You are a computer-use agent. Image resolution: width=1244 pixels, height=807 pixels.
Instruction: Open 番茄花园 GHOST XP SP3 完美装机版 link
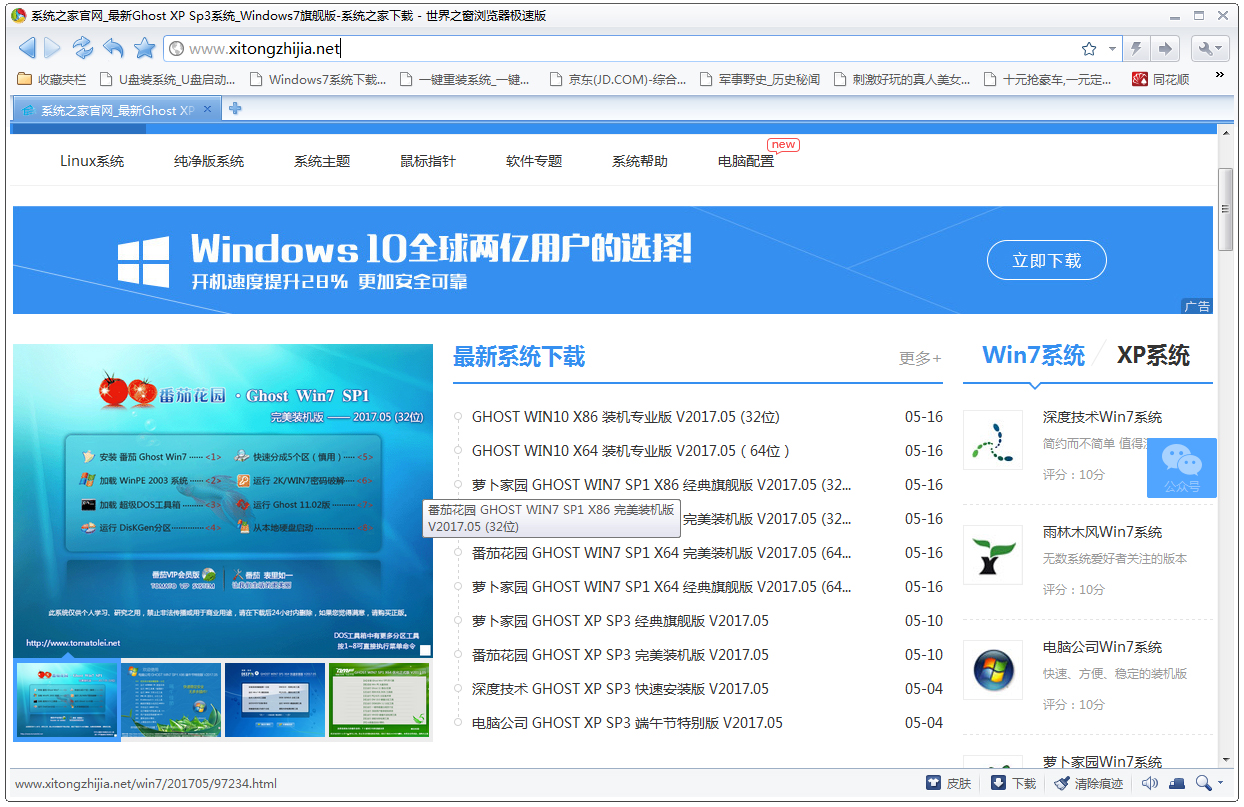coord(620,655)
